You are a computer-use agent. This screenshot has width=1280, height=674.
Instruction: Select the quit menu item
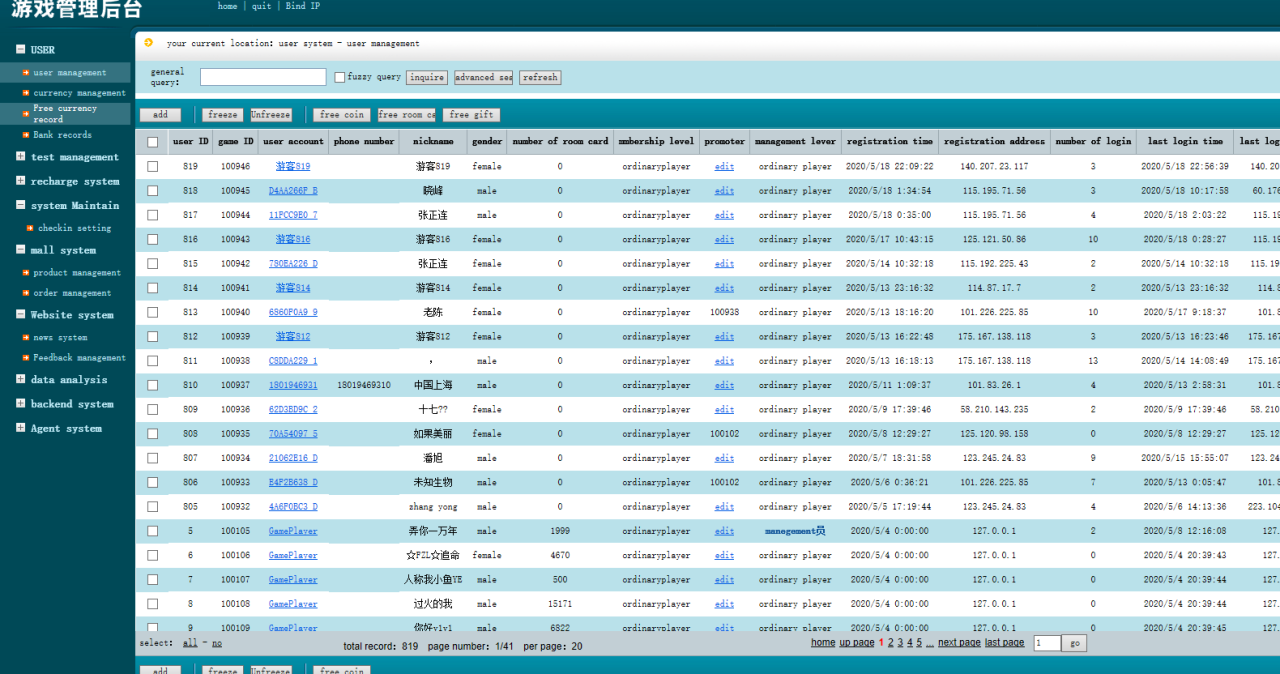[261, 6]
